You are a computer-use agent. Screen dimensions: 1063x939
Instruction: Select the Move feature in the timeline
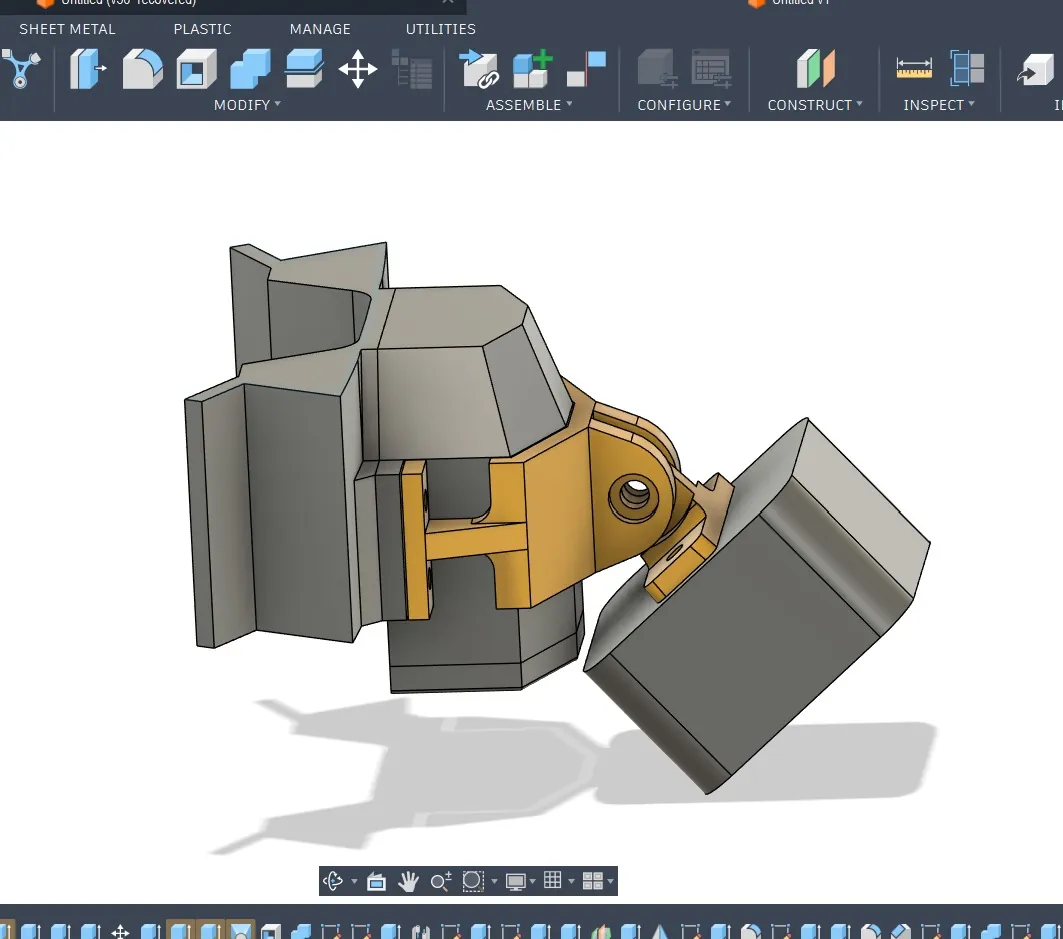click(120, 932)
